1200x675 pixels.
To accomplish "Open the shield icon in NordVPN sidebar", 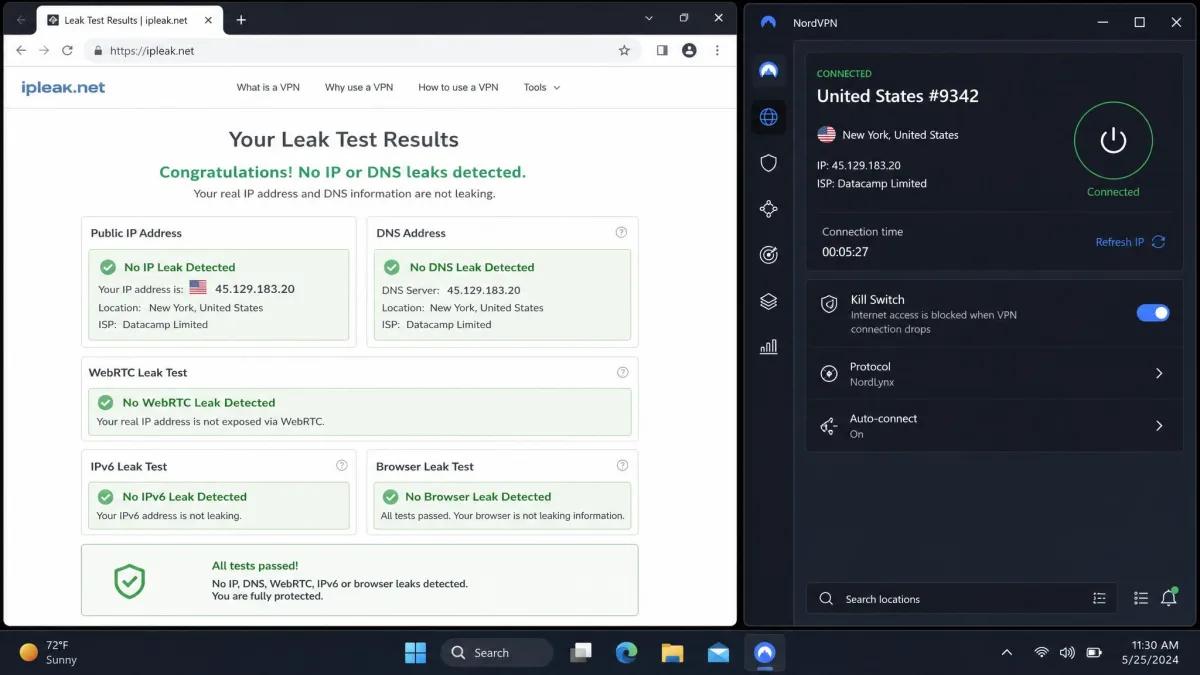I will [768, 163].
